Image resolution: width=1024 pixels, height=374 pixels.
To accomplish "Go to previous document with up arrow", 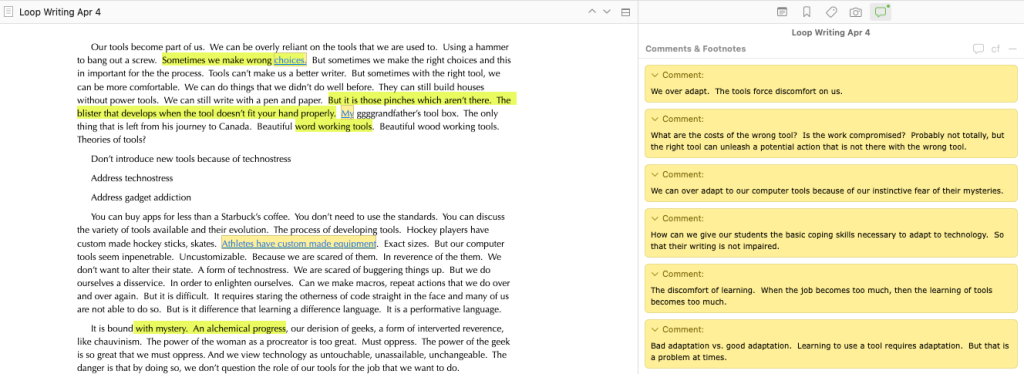I will [x=592, y=12].
